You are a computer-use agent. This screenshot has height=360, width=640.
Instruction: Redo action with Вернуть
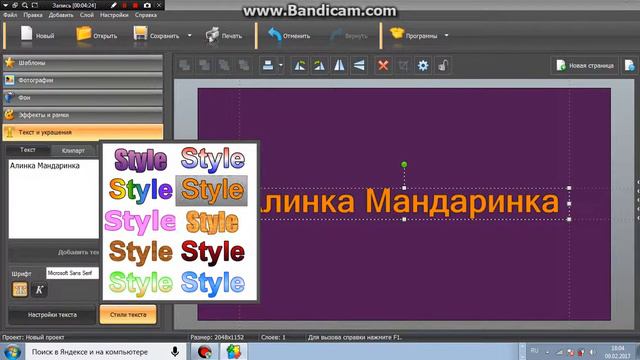point(349,36)
